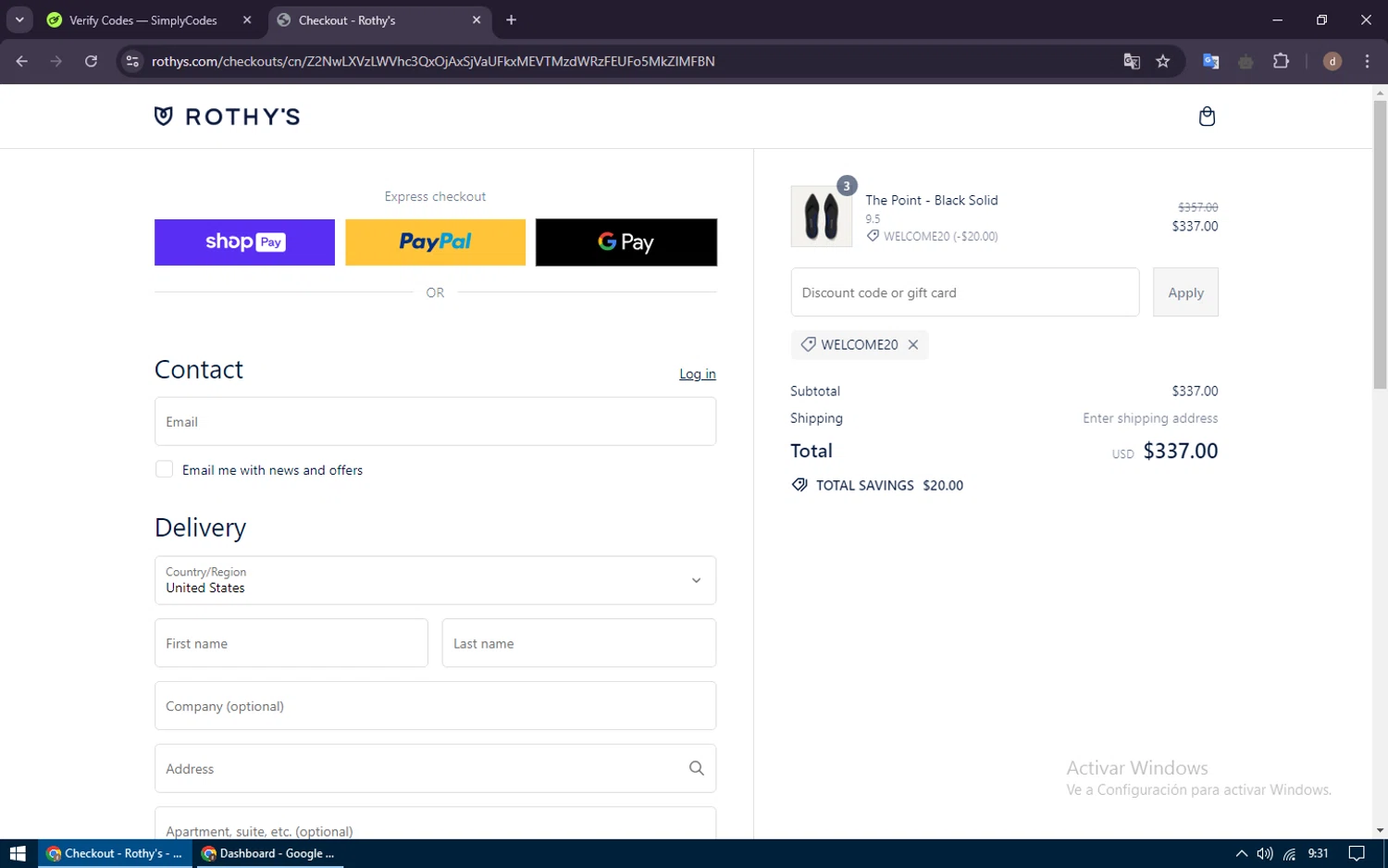Focus the Address field
This screenshot has height=868, width=1388.
click(x=435, y=768)
